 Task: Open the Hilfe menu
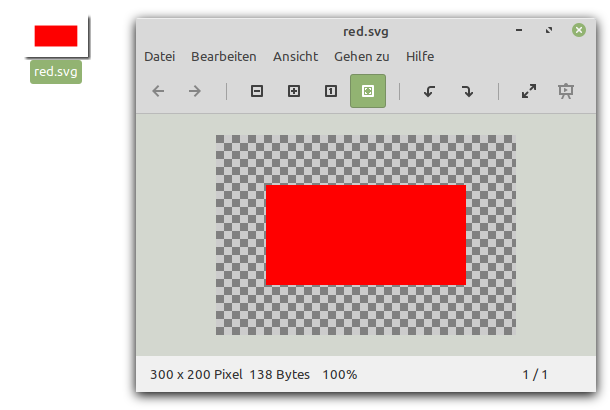coord(420,57)
